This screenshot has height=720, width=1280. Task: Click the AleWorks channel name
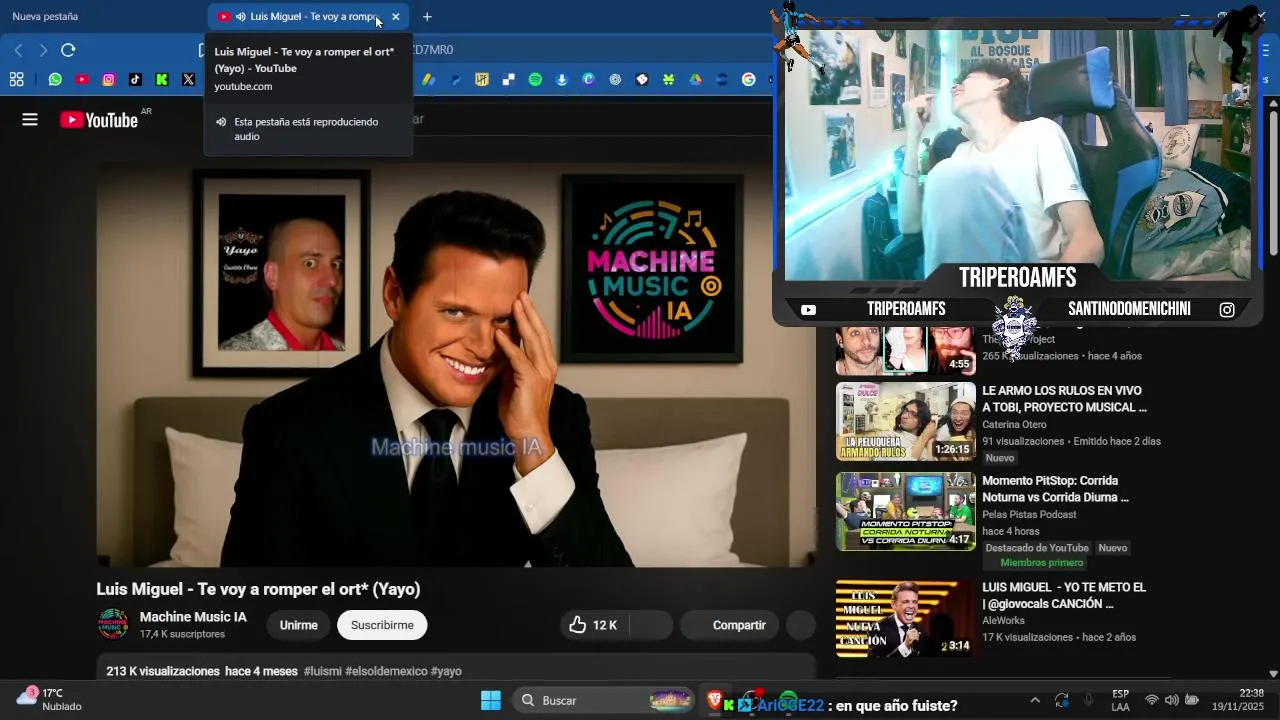coord(1003,621)
